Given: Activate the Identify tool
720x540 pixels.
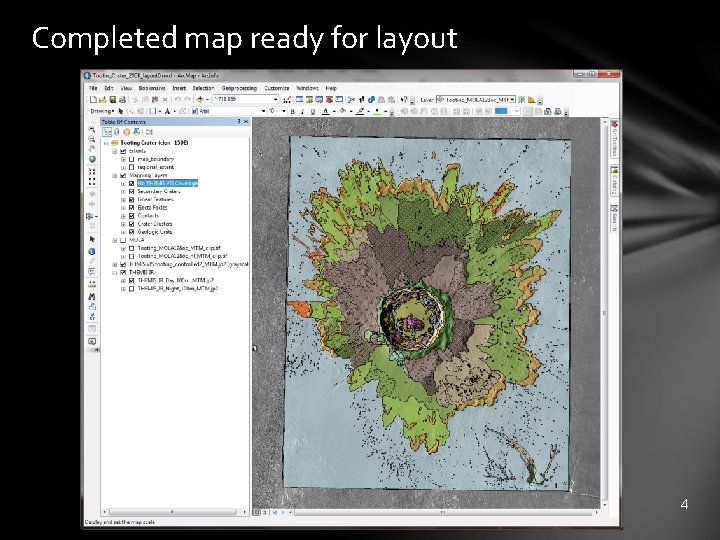Looking at the screenshot, I should (92, 250).
